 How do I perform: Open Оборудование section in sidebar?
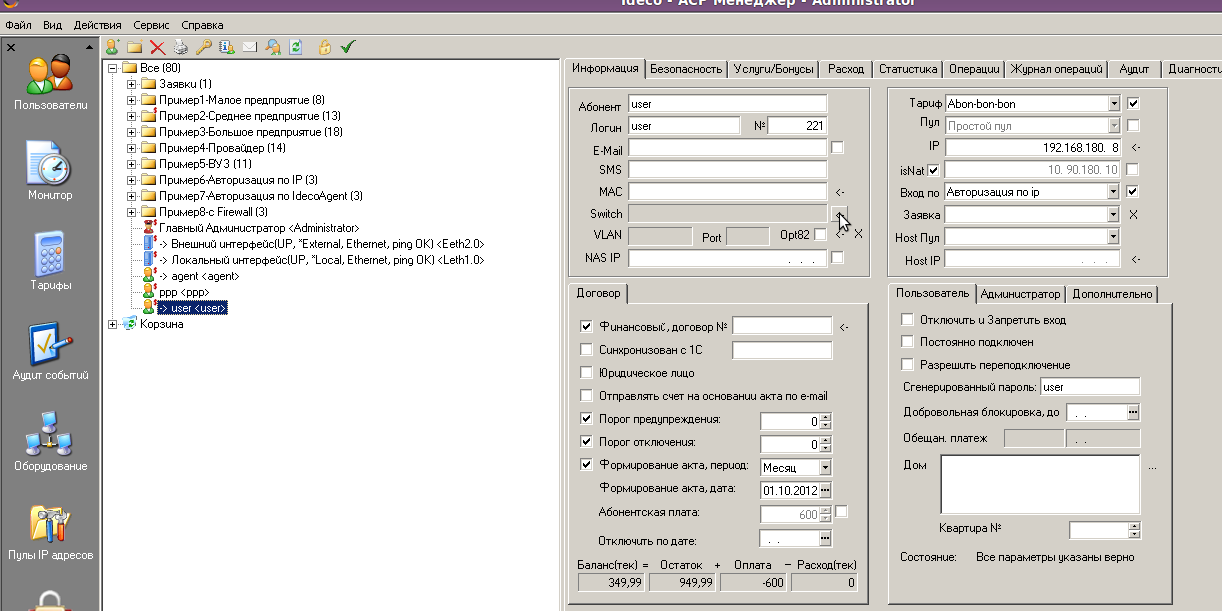tap(49, 441)
